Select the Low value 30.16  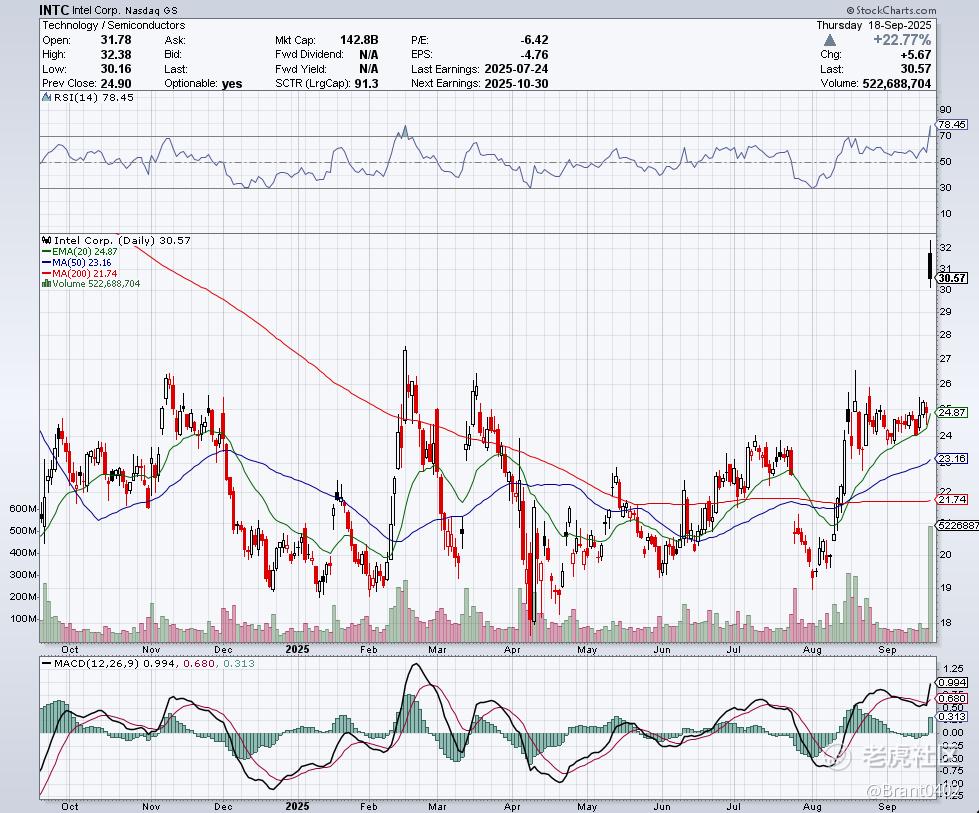[116, 69]
